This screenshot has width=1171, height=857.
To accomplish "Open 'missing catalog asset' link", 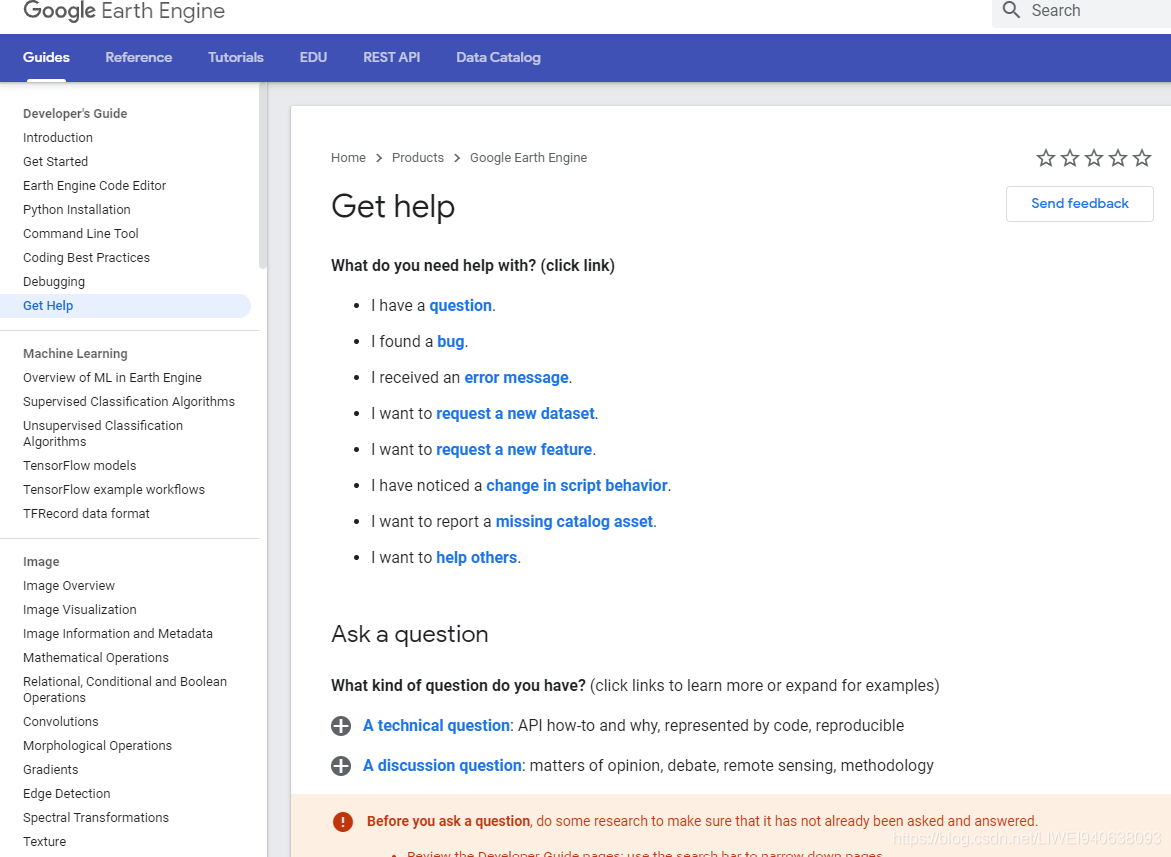I will (x=574, y=521).
